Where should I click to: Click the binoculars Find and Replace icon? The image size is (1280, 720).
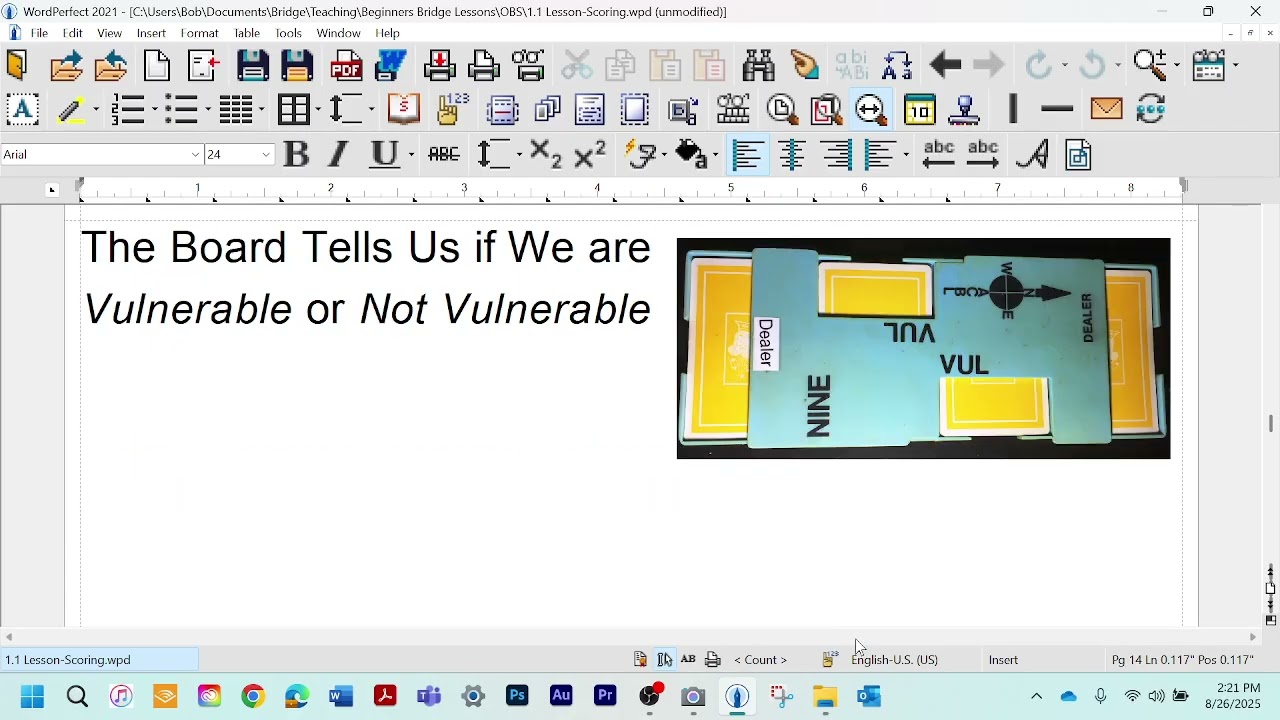pyautogui.click(x=759, y=66)
